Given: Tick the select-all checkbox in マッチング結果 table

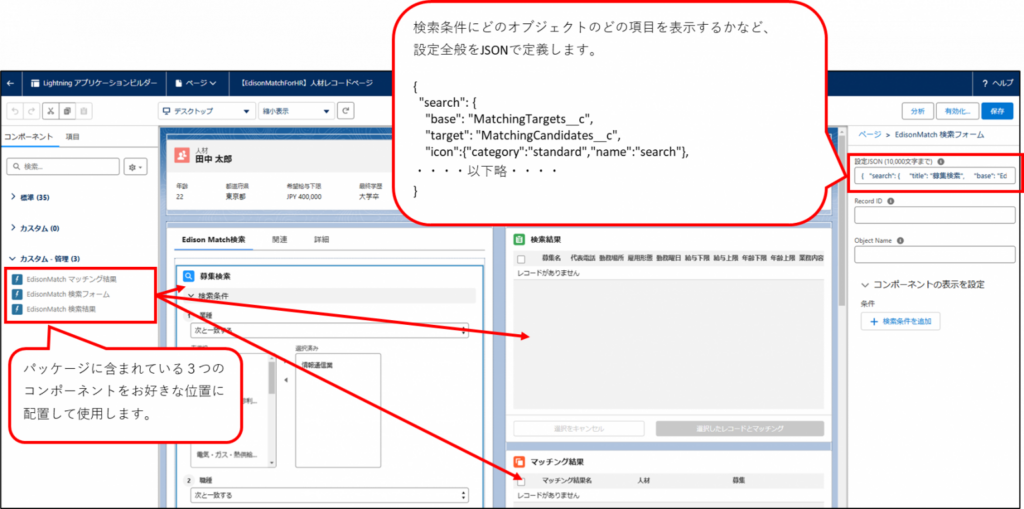Looking at the screenshot, I should (521, 481).
